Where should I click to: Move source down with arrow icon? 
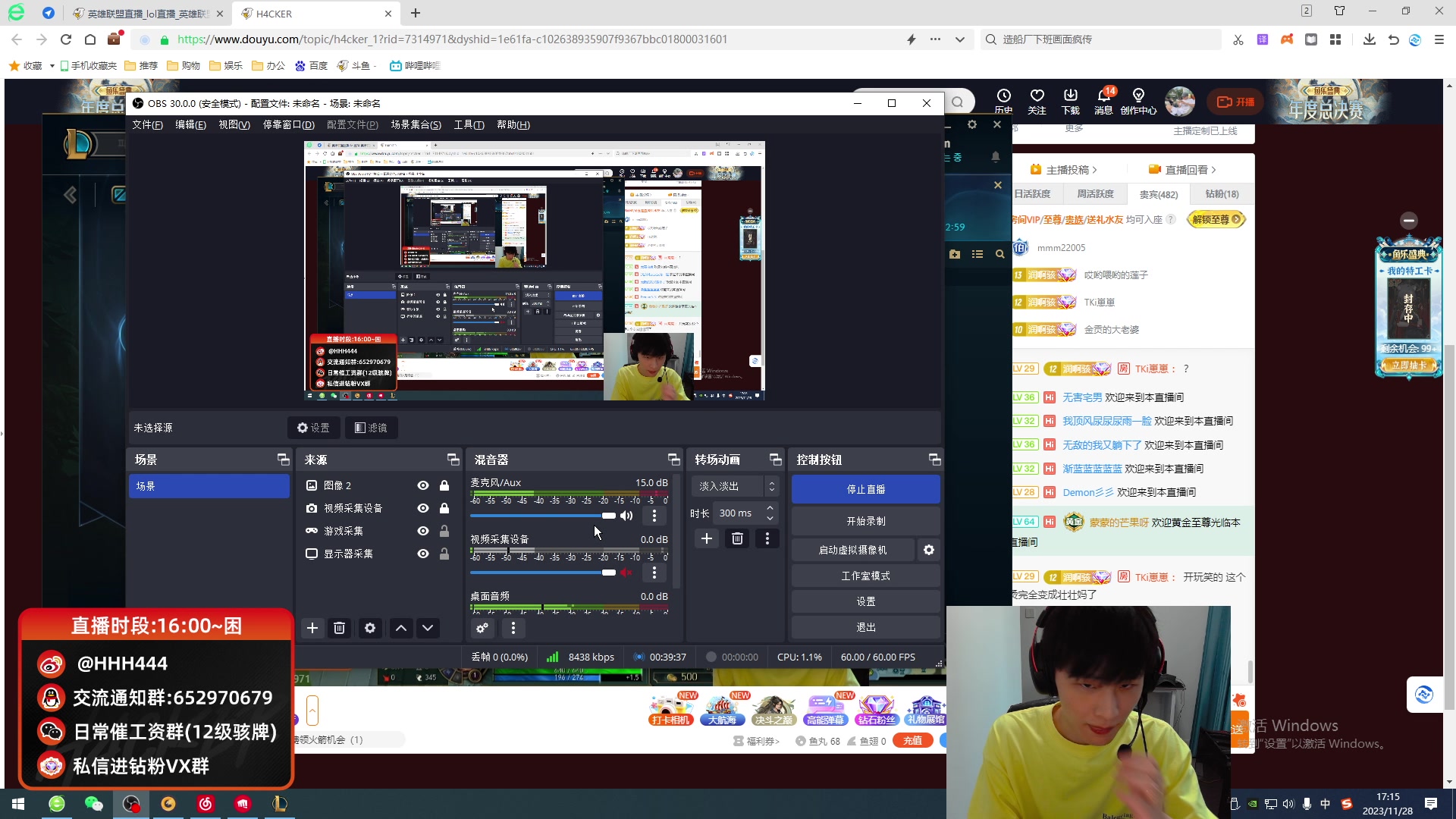pos(428,628)
